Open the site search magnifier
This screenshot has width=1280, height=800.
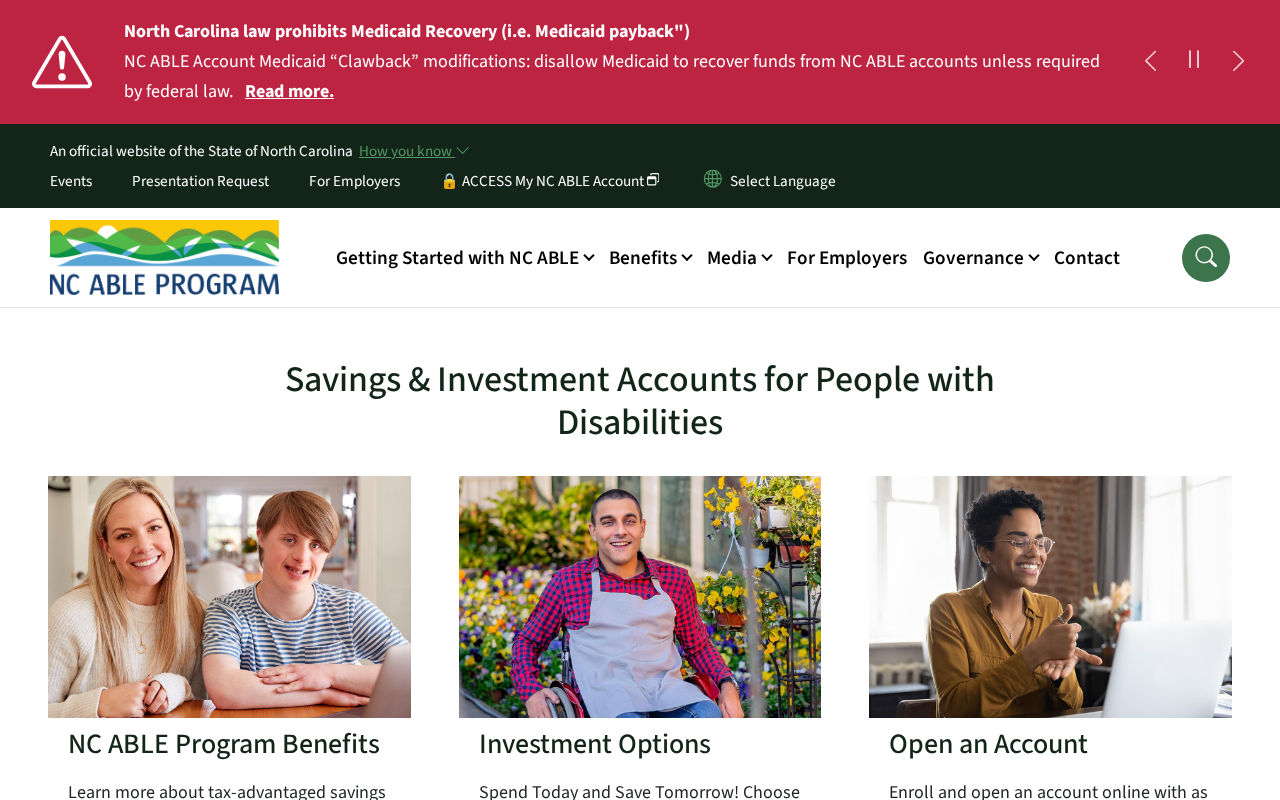(1205, 258)
